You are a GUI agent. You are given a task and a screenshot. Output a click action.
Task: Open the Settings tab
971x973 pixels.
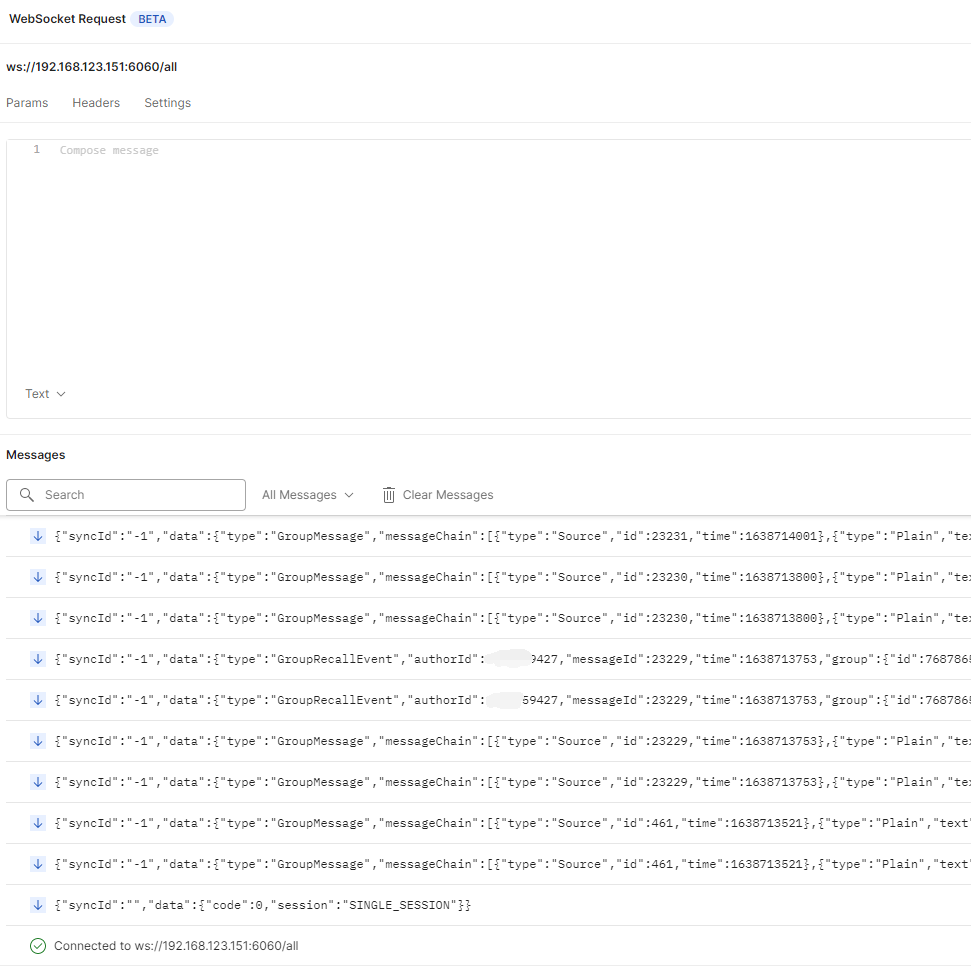point(167,102)
